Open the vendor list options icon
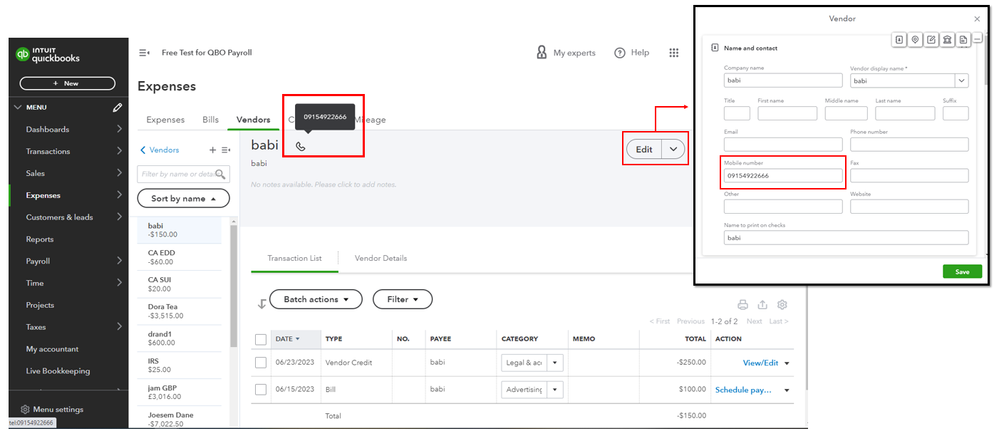This screenshot has height=431, width=999. pyautogui.click(x=226, y=150)
